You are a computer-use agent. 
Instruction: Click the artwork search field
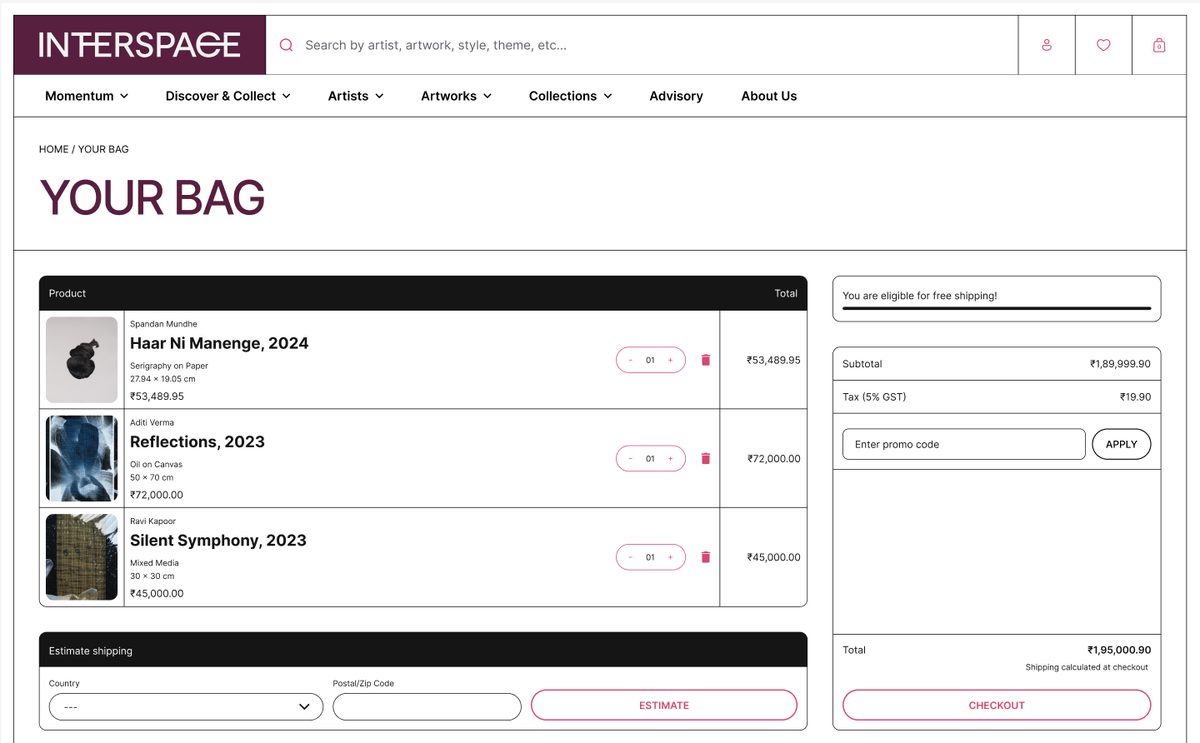pos(641,45)
